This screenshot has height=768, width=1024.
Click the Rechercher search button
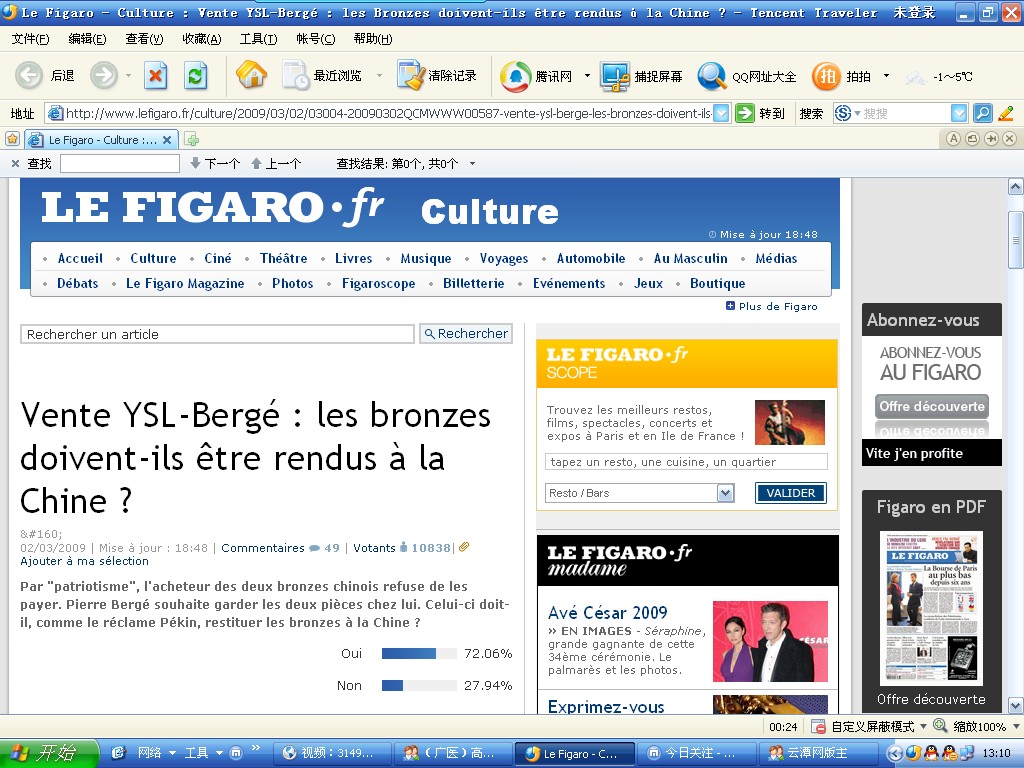point(465,334)
